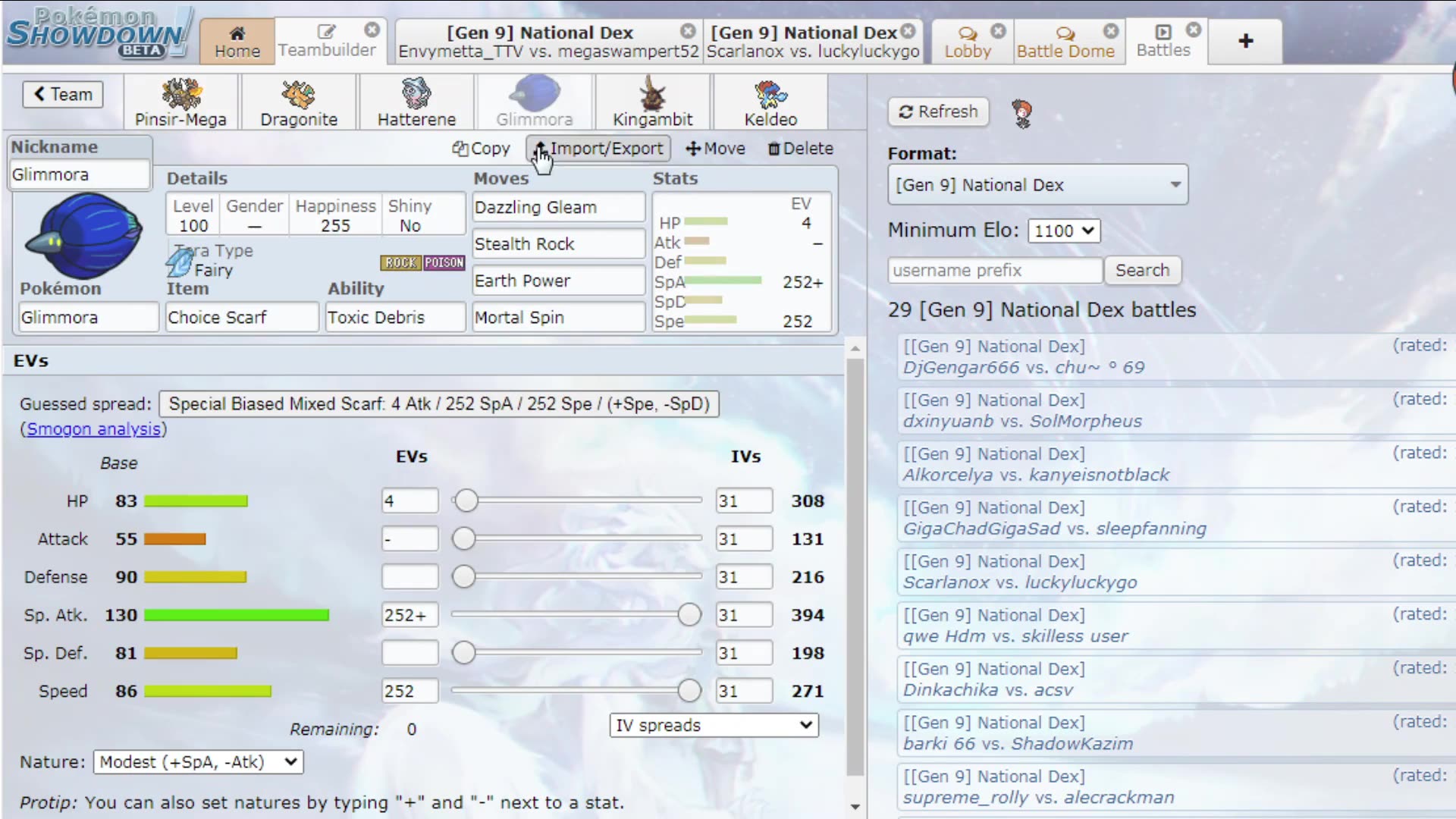Open the Nature dropdown (Modest)
The image size is (1456, 819).
coord(198,761)
